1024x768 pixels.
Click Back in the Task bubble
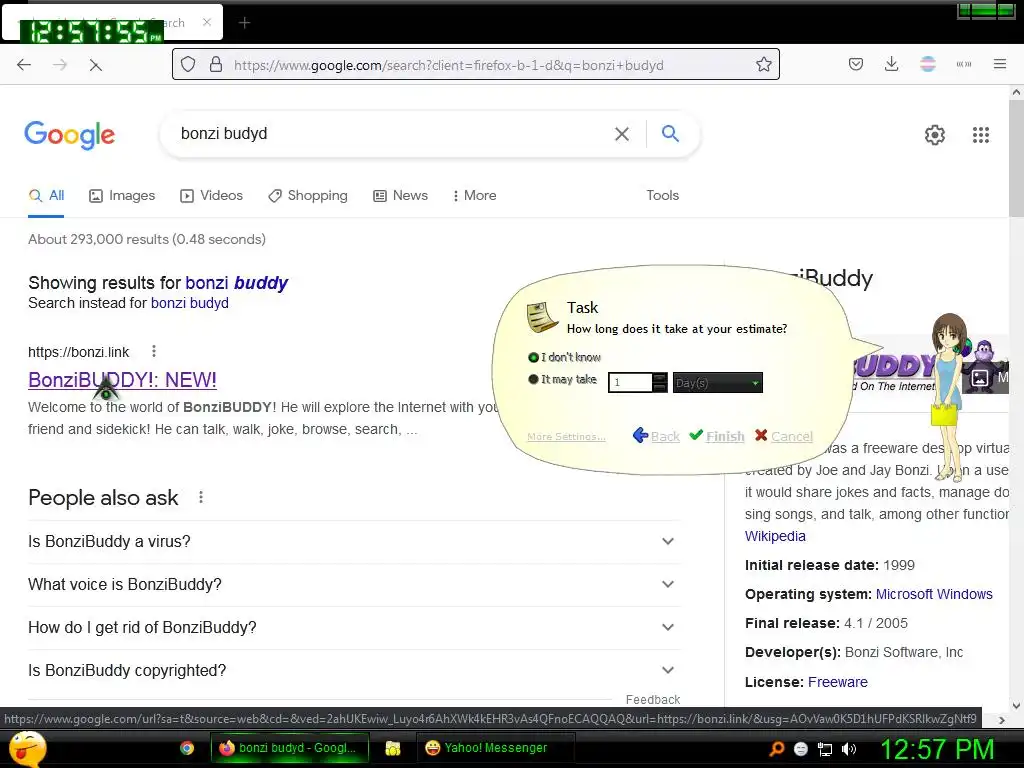(x=656, y=436)
